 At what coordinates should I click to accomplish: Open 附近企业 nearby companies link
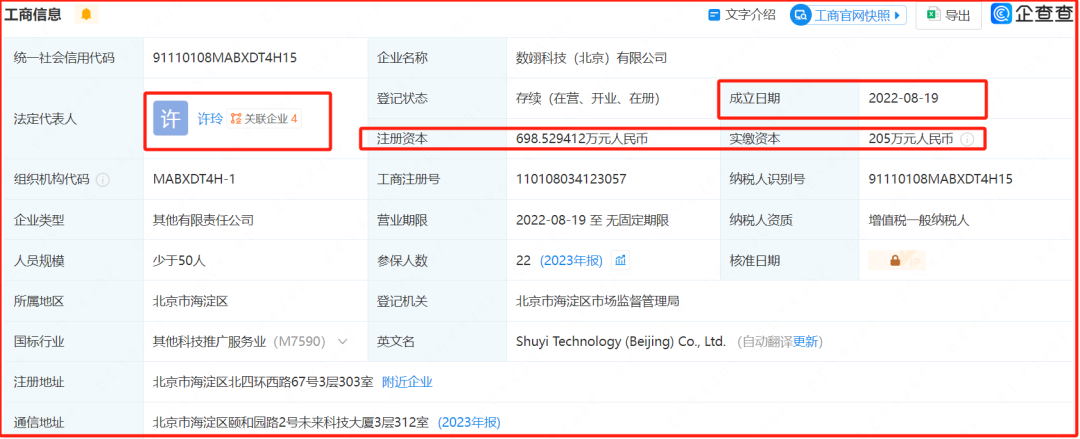407,382
